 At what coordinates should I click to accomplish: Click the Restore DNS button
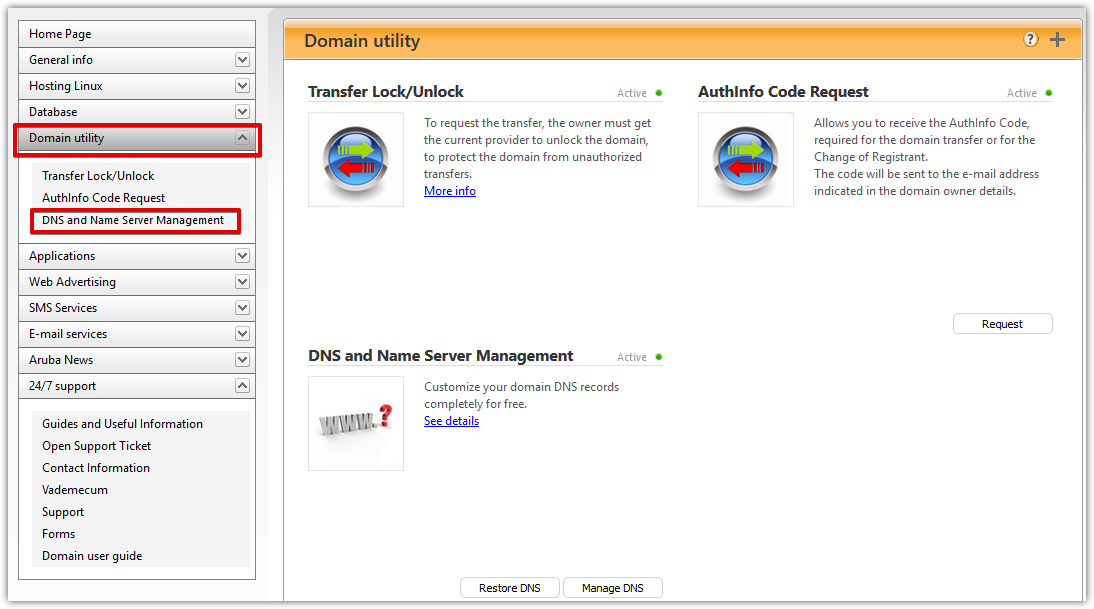click(509, 587)
